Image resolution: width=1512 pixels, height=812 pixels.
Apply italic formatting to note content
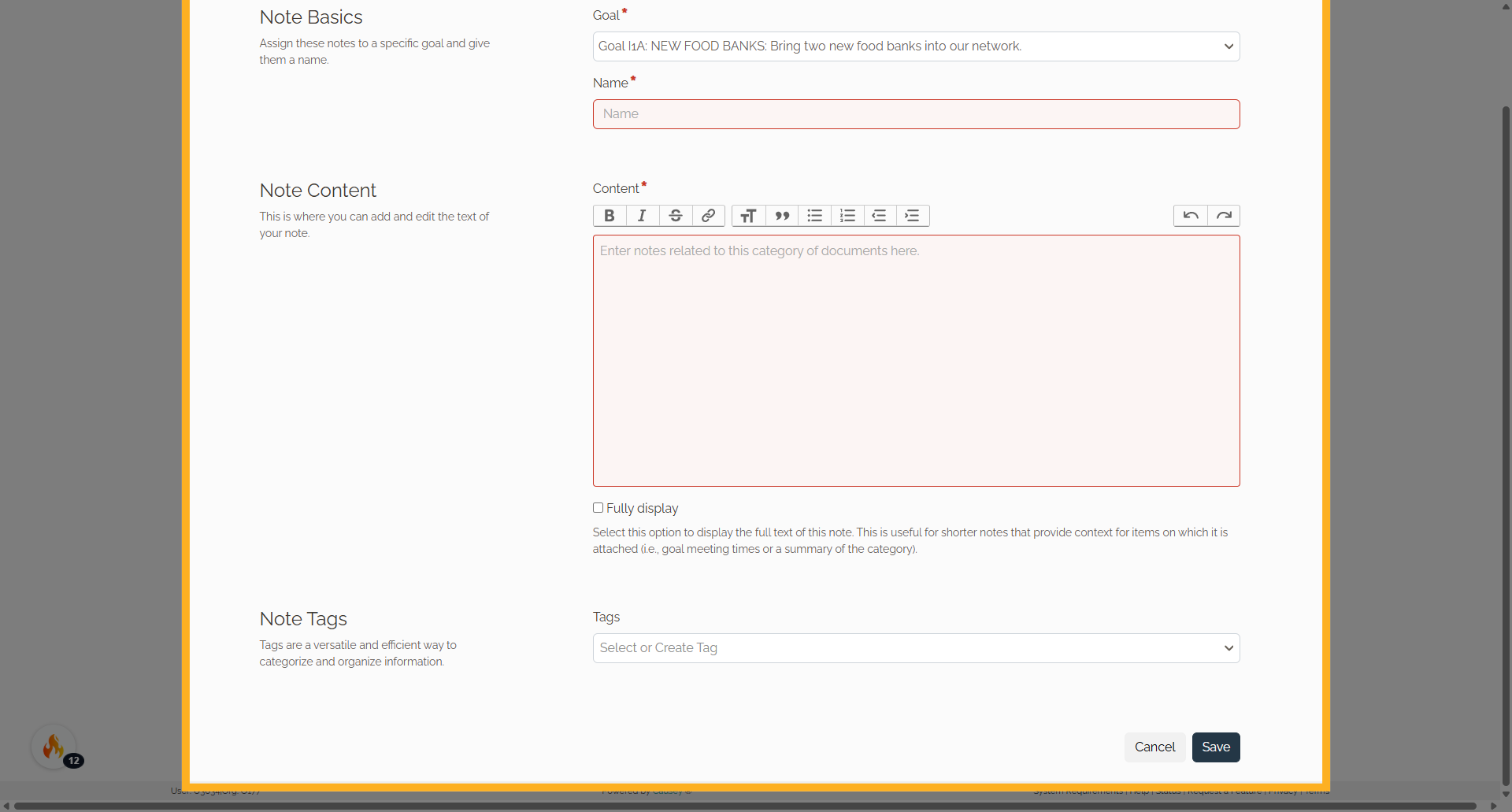(643, 216)
